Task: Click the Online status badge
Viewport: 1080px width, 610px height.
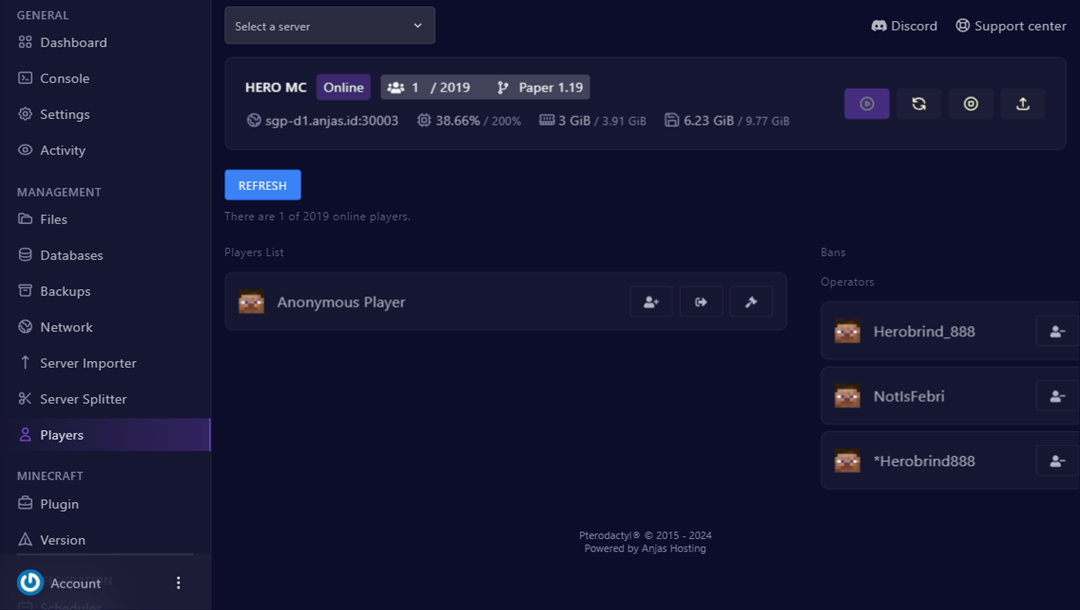Action: click(x=344, y=87)
